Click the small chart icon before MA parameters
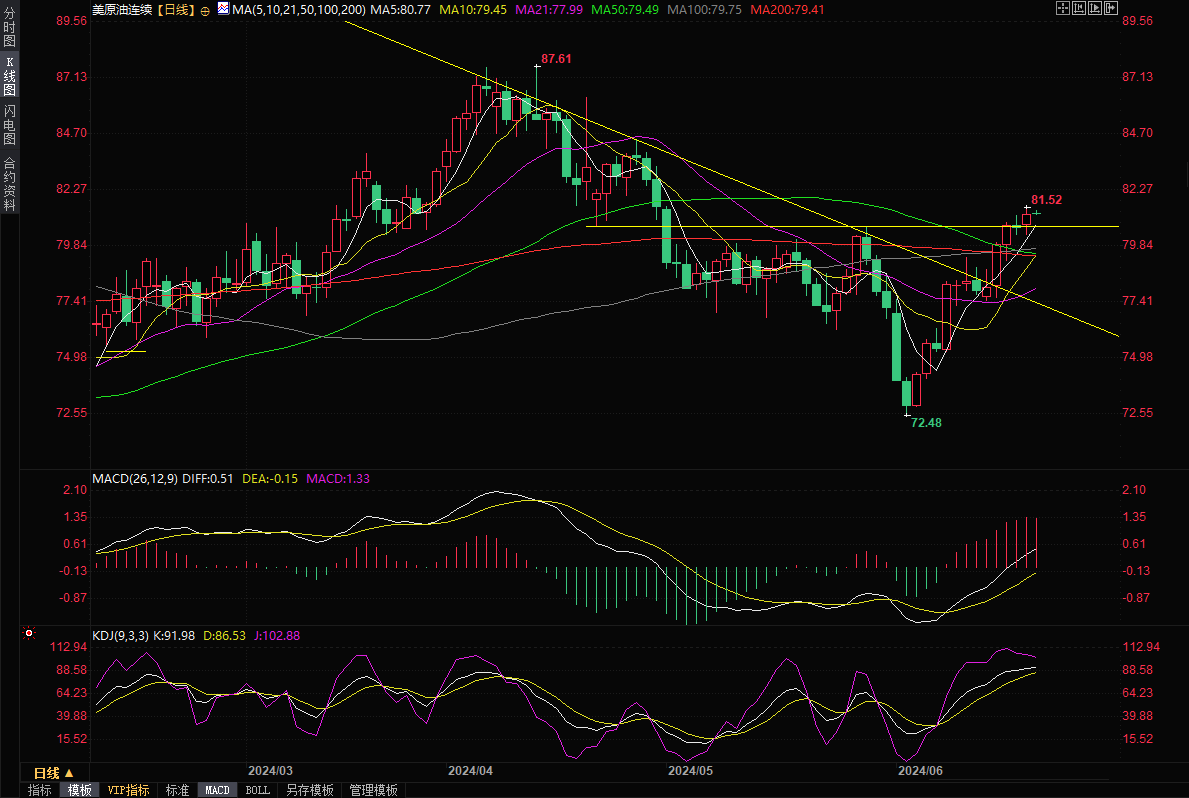1189x798 pixels. [x=220, y=10]
